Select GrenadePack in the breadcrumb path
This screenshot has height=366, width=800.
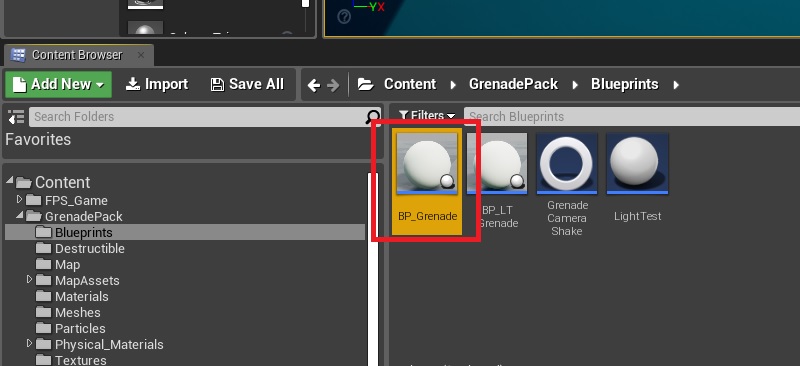tap(513, 84)
